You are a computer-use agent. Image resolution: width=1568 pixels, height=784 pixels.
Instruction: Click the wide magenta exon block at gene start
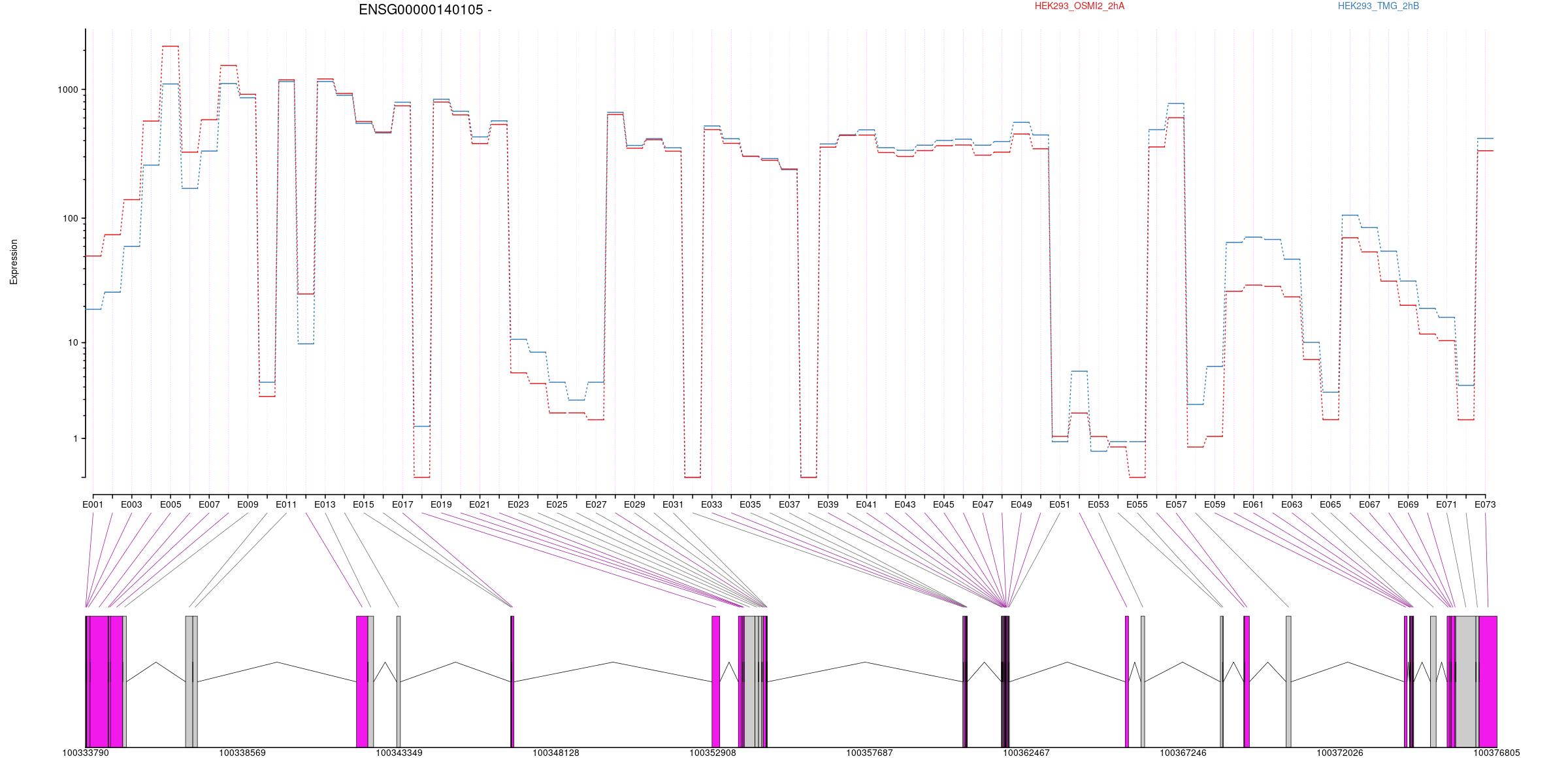[98, 681]
